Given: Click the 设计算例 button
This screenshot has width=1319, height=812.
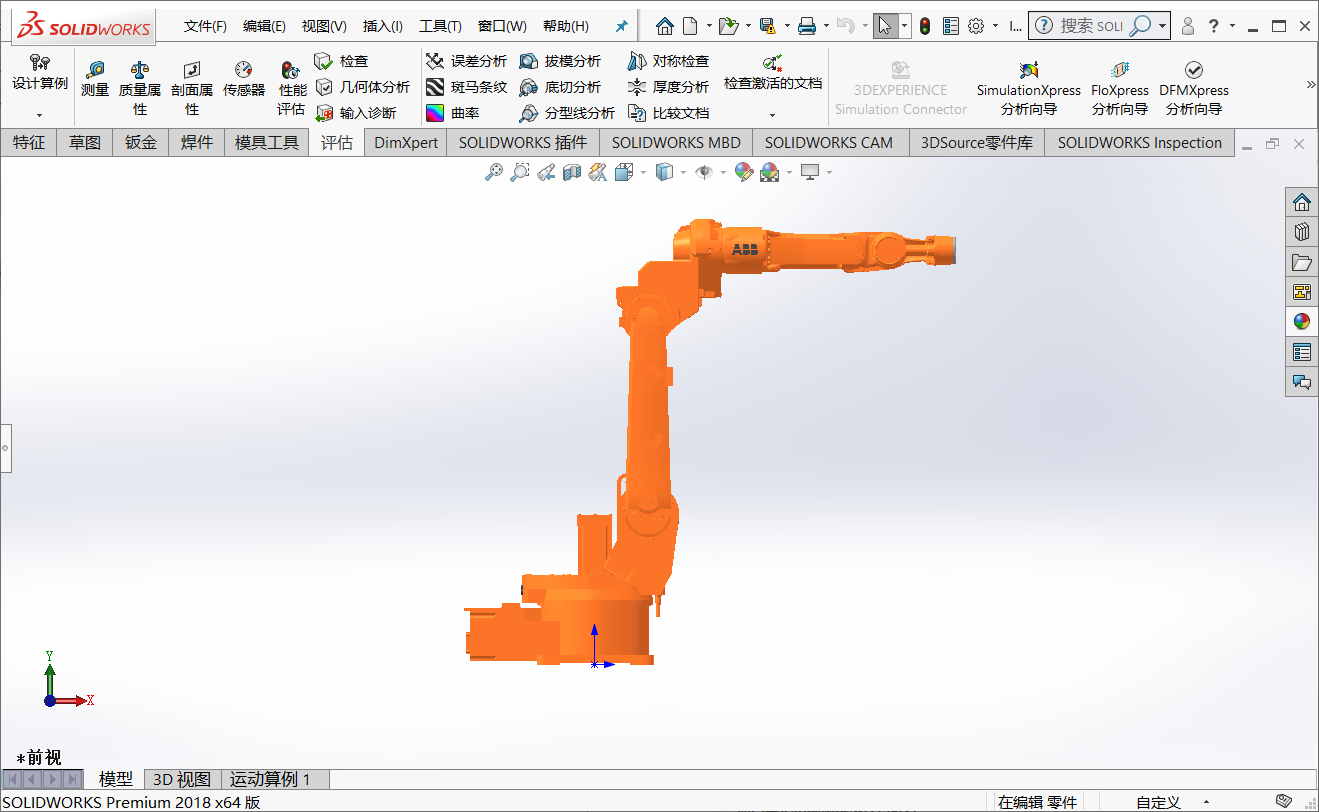Looking at the screenshot, I should [40, 74].
